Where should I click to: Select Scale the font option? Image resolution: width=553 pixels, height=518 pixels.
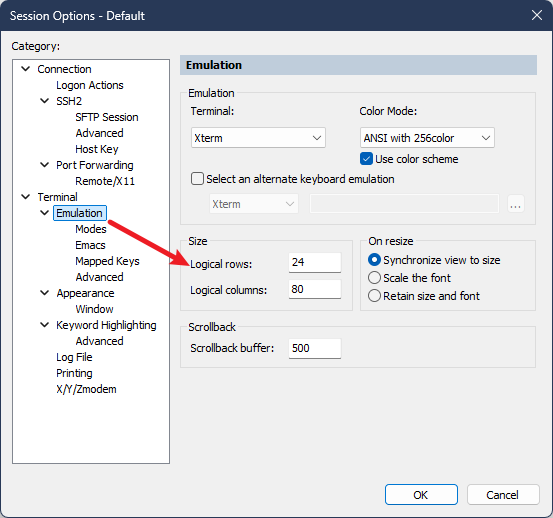(x=374, y=278)
